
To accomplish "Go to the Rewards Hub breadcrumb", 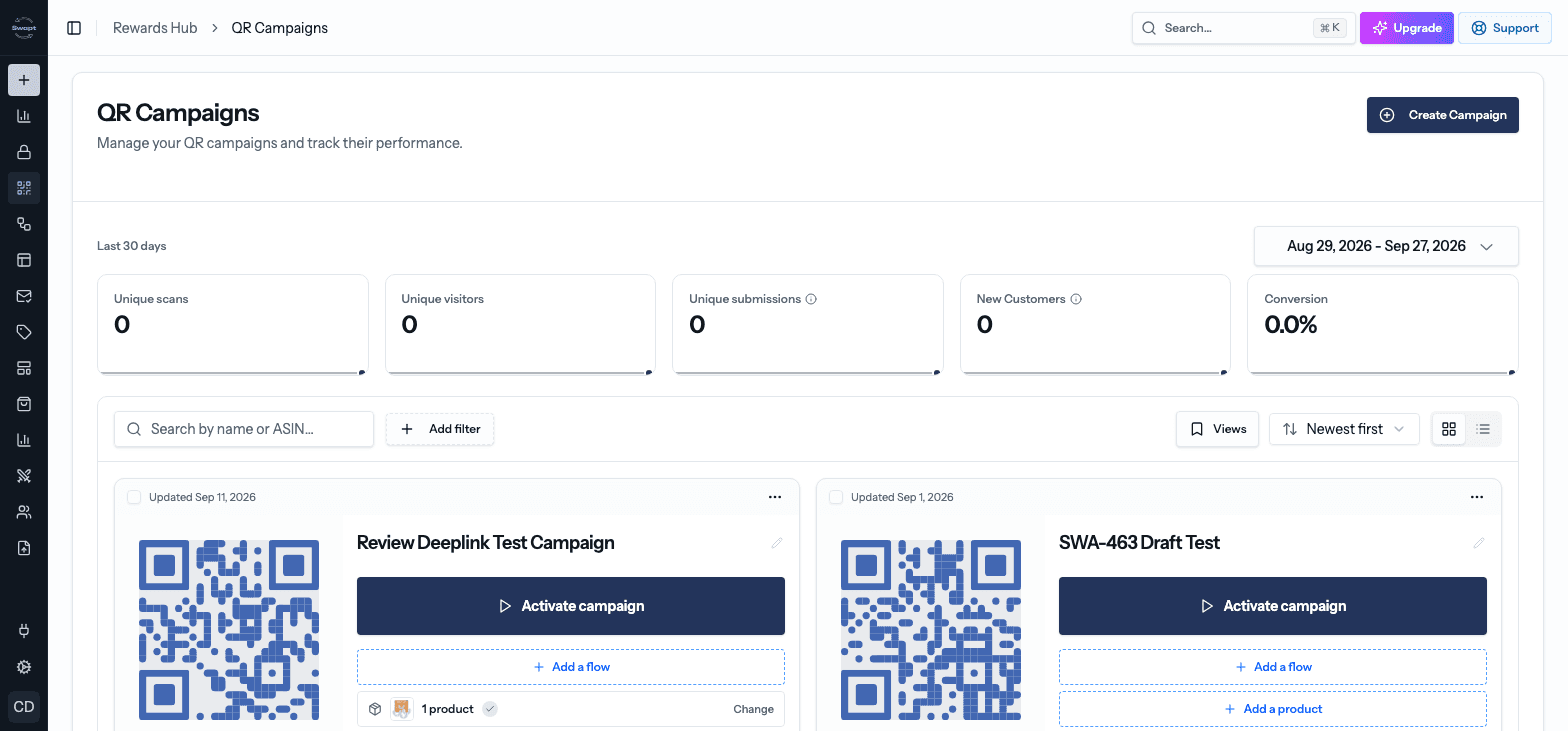I will [x=155, y=28].
